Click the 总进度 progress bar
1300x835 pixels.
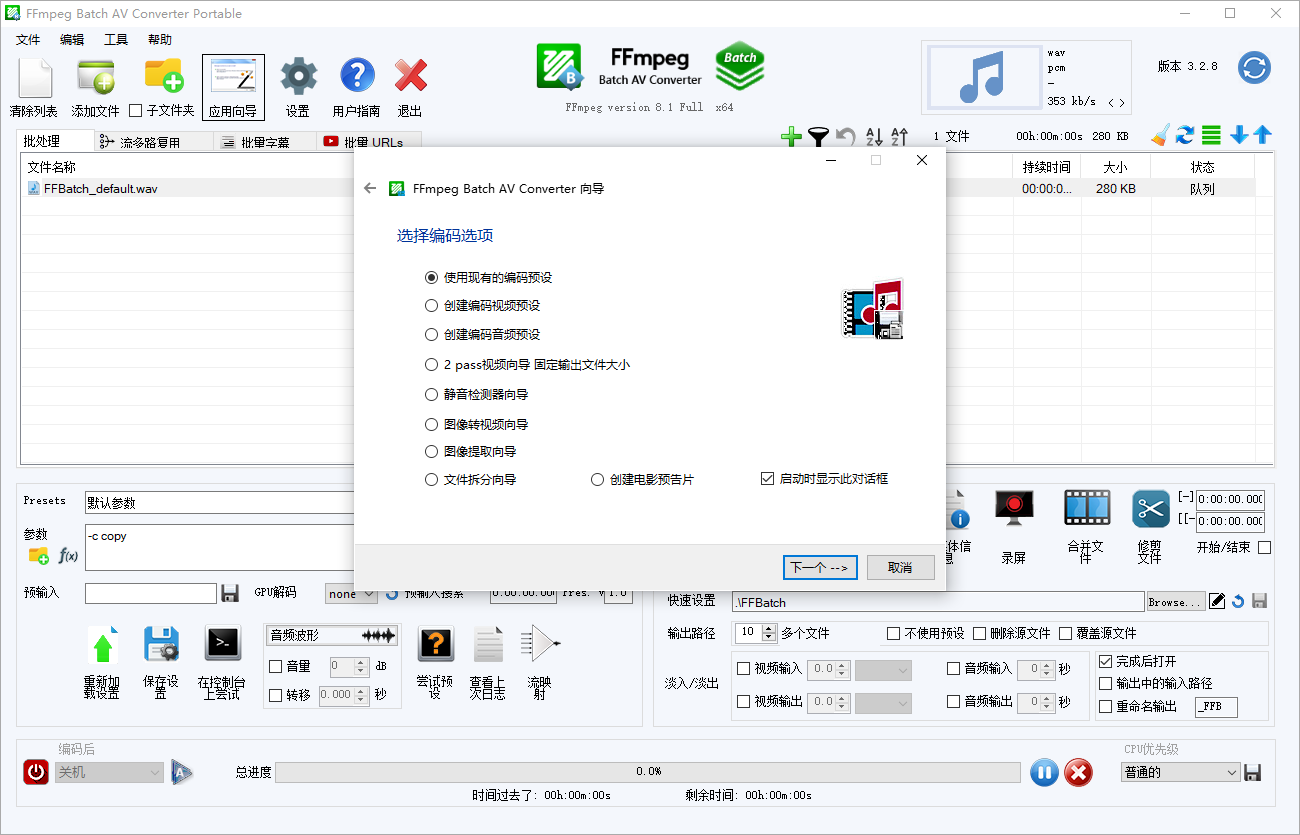click(648, 771)
